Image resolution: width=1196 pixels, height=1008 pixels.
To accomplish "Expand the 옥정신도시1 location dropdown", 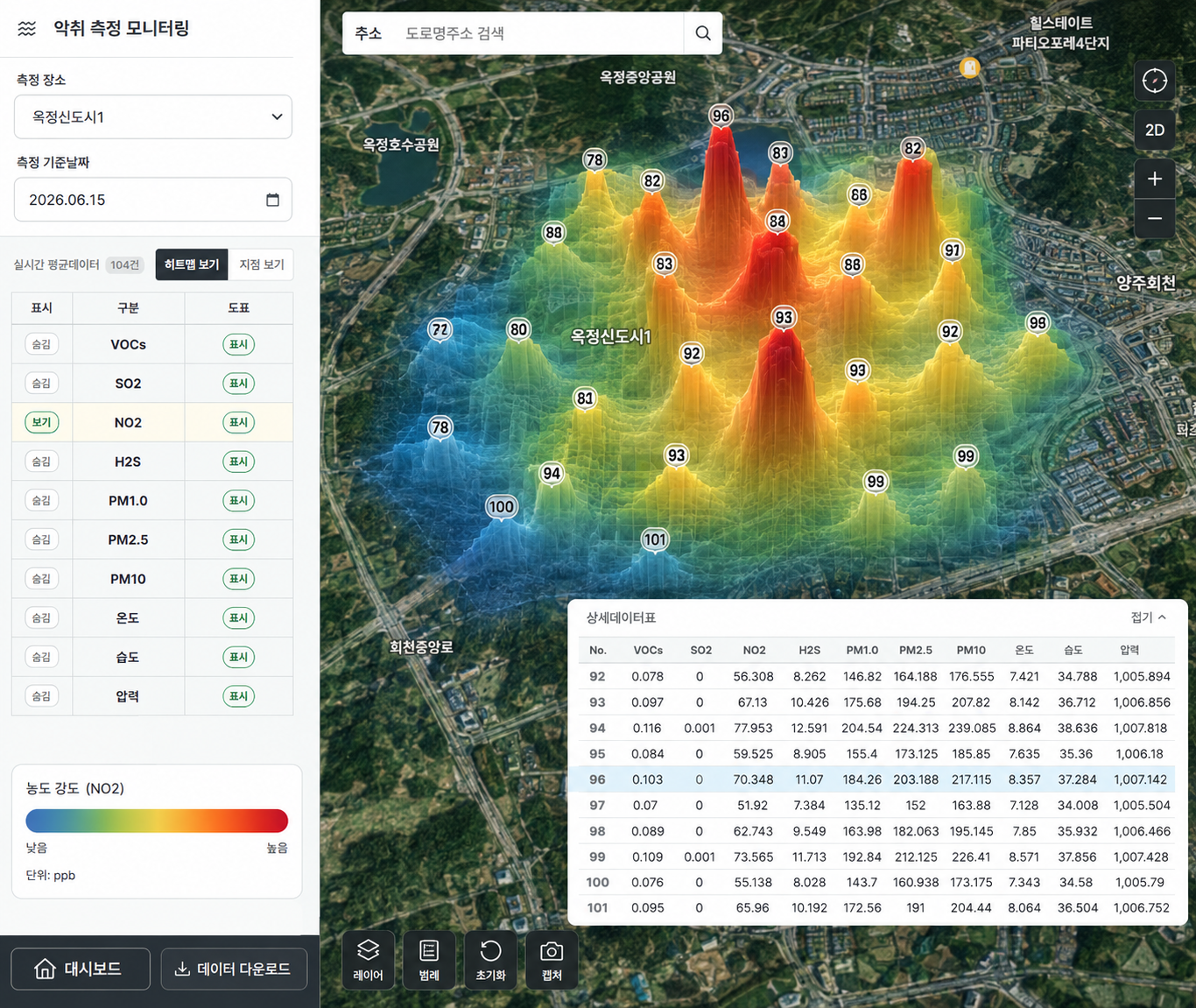I will [153, 116].
